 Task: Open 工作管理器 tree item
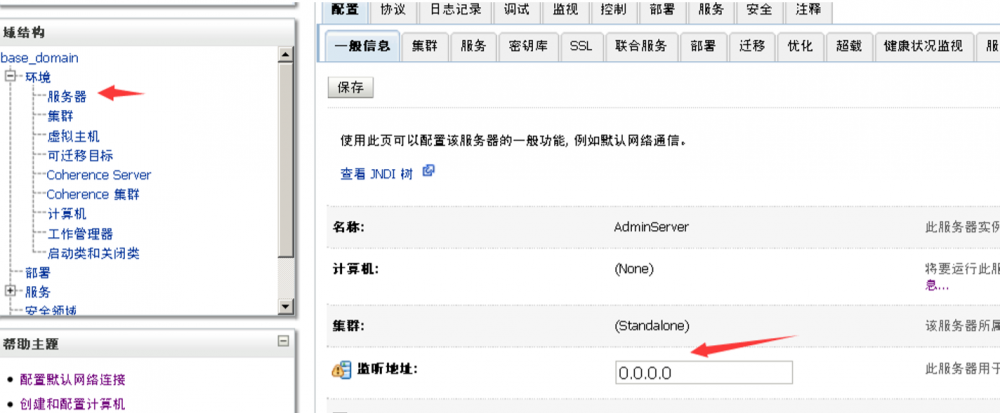coord(80,234)
